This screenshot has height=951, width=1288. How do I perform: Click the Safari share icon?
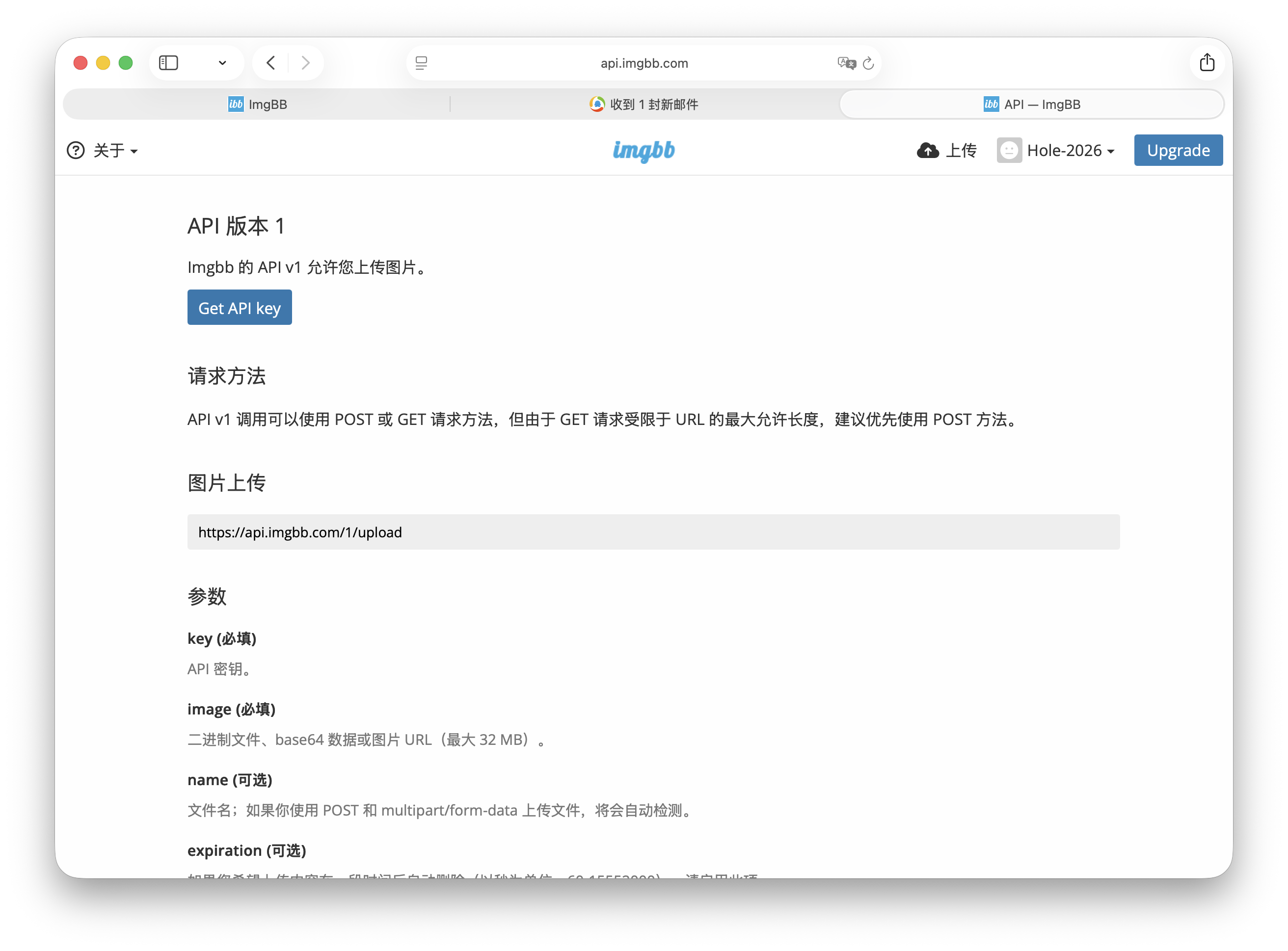pyautogui.click(x=1207, y=63)
